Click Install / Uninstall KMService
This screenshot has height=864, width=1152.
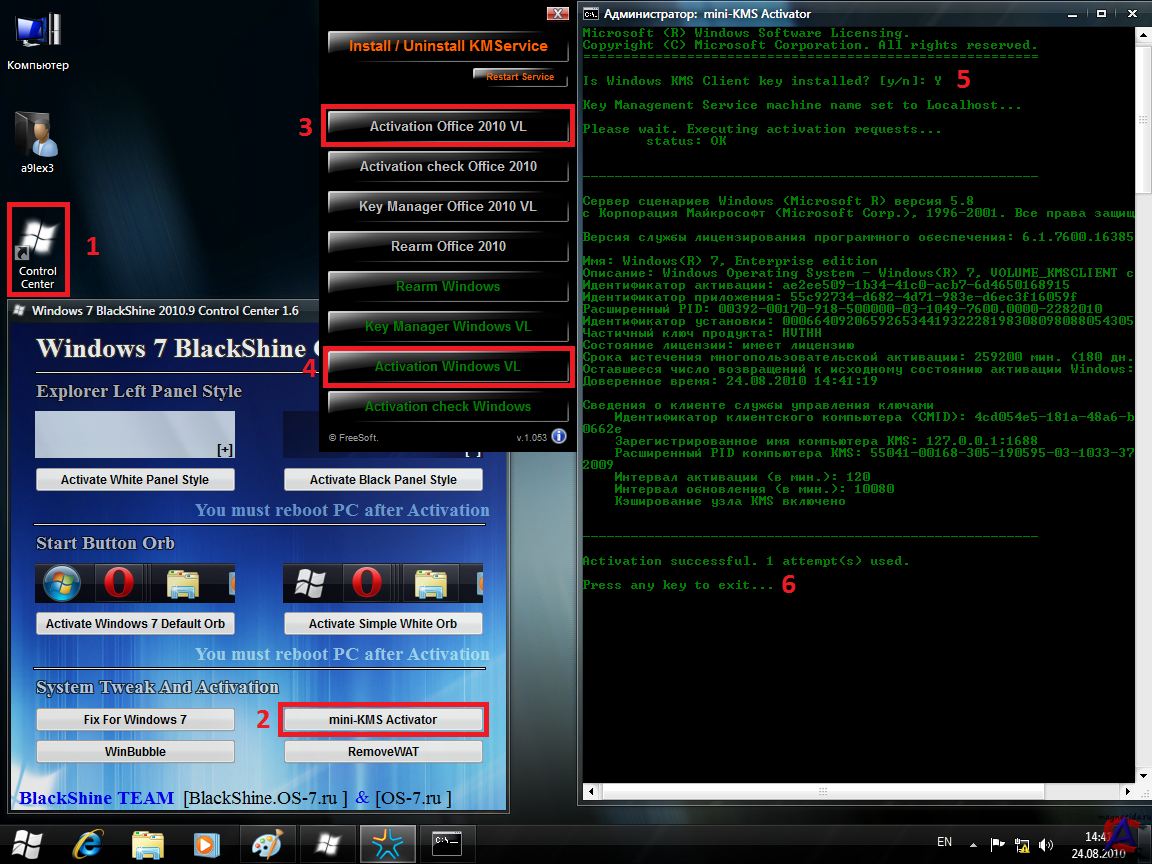click(x=448, y=46)
